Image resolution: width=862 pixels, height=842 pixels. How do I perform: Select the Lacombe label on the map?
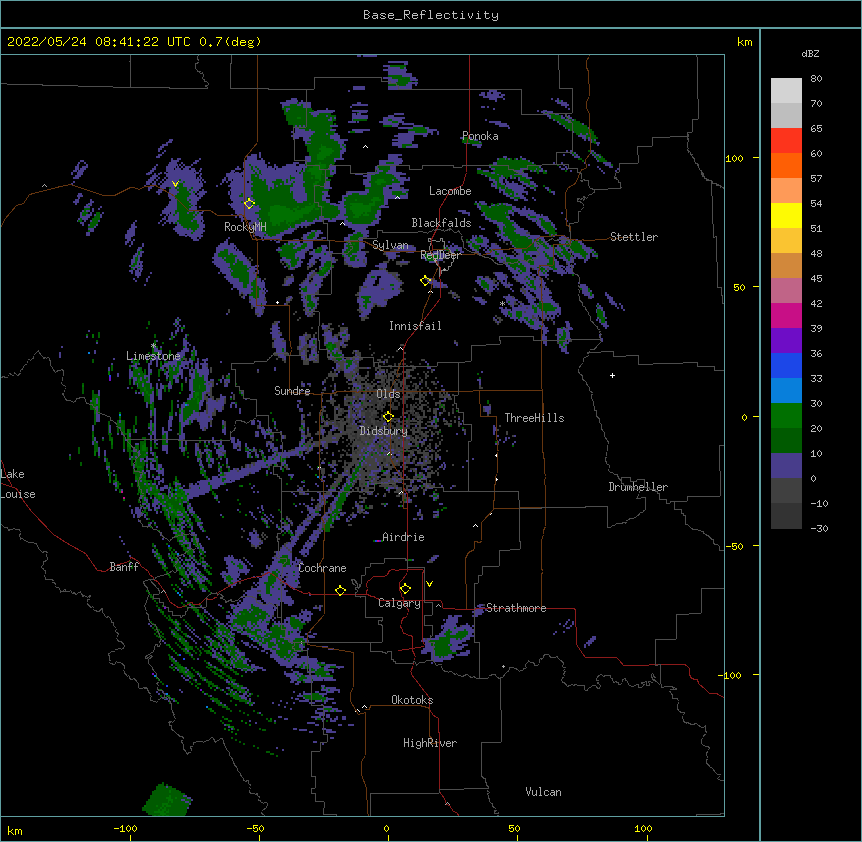450,191
